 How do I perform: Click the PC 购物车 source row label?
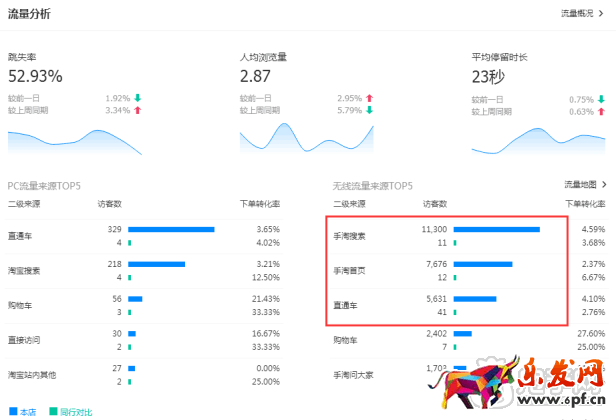20,305
